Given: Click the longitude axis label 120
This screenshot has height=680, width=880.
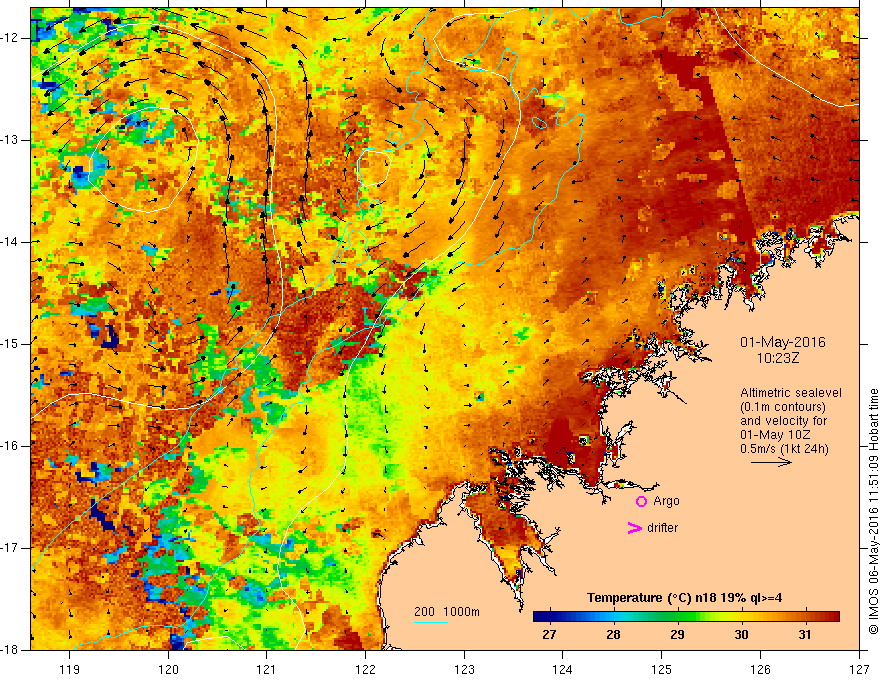Looking at the screenshot, I should 168,669.
